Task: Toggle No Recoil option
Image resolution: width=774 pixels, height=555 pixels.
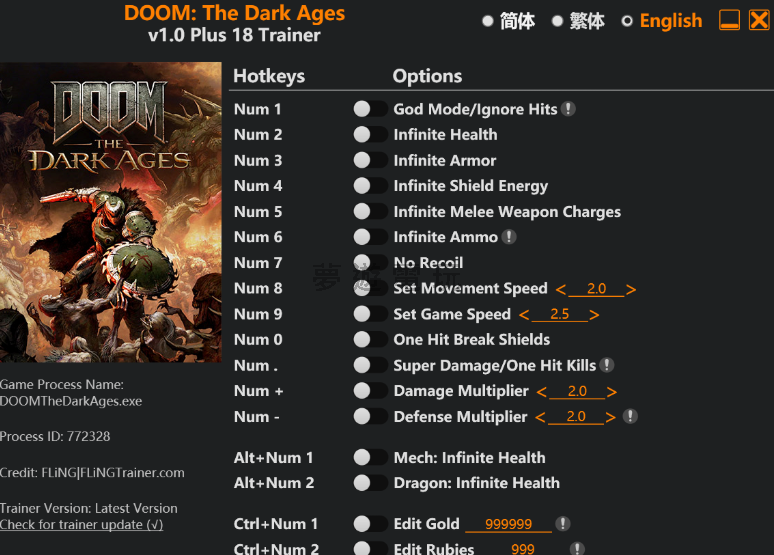Action: coord(370,263)
